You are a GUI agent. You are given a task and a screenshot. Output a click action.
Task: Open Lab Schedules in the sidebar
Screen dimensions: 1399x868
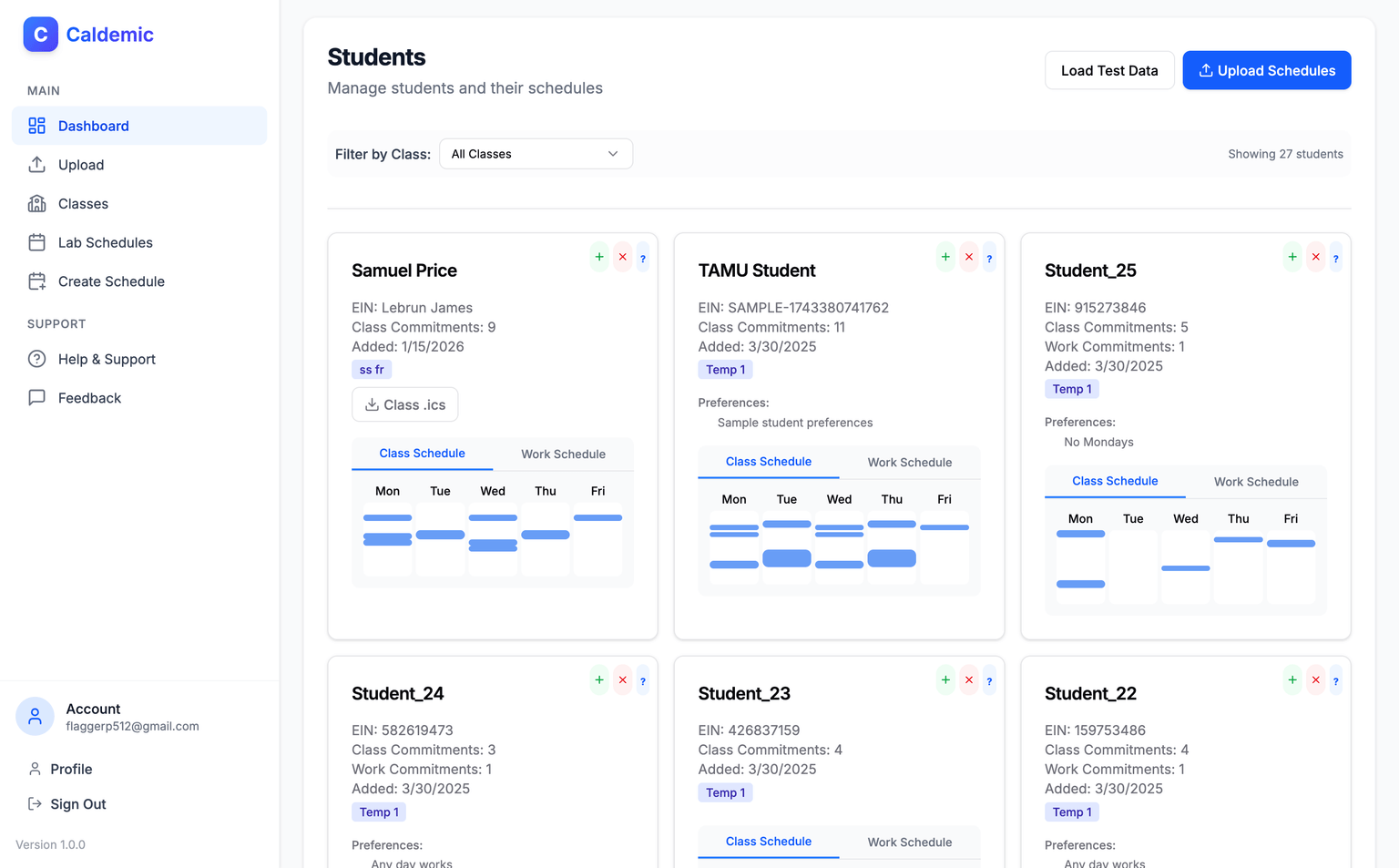coord(139,242)
